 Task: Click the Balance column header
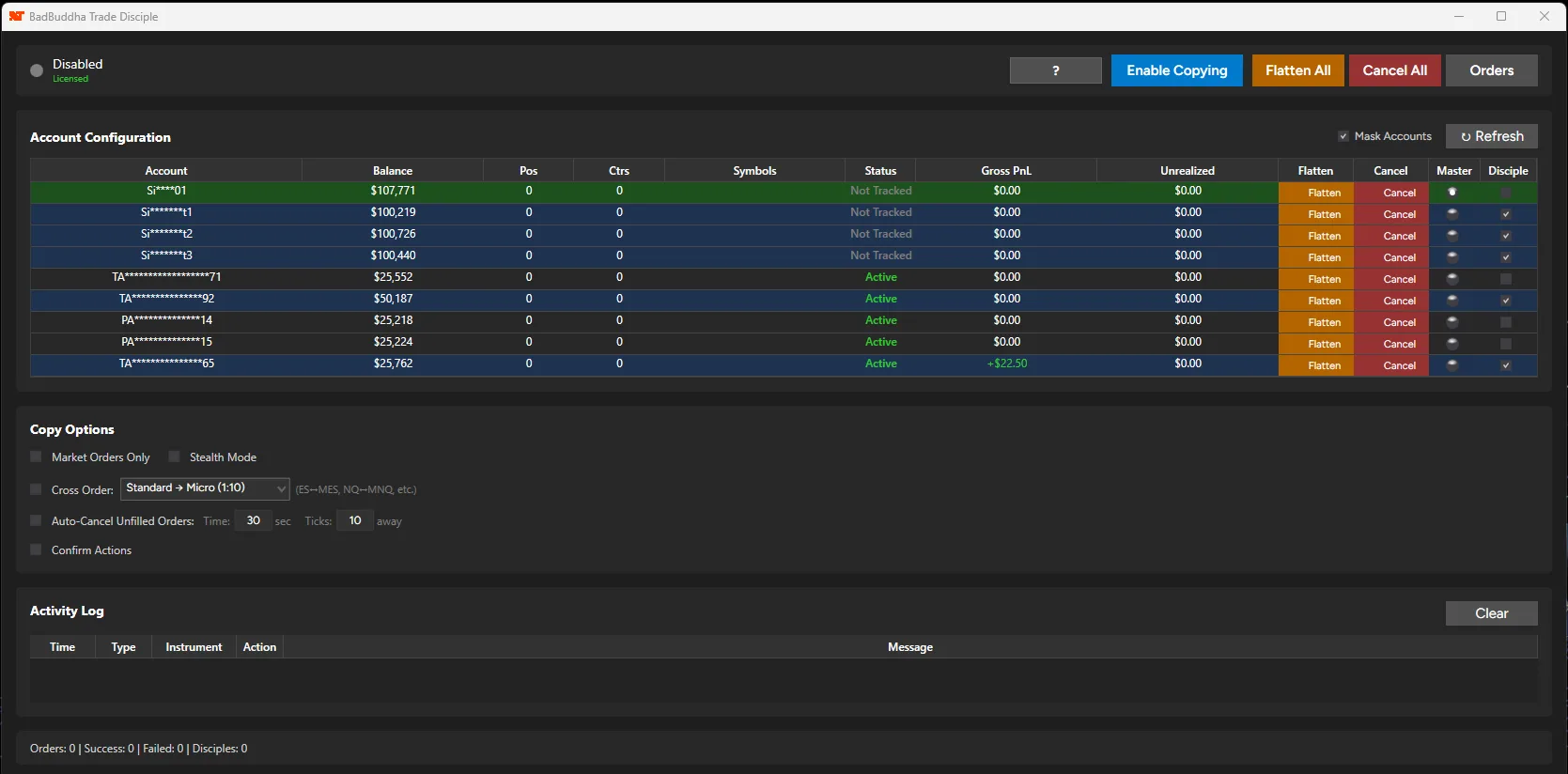[393, 171]
